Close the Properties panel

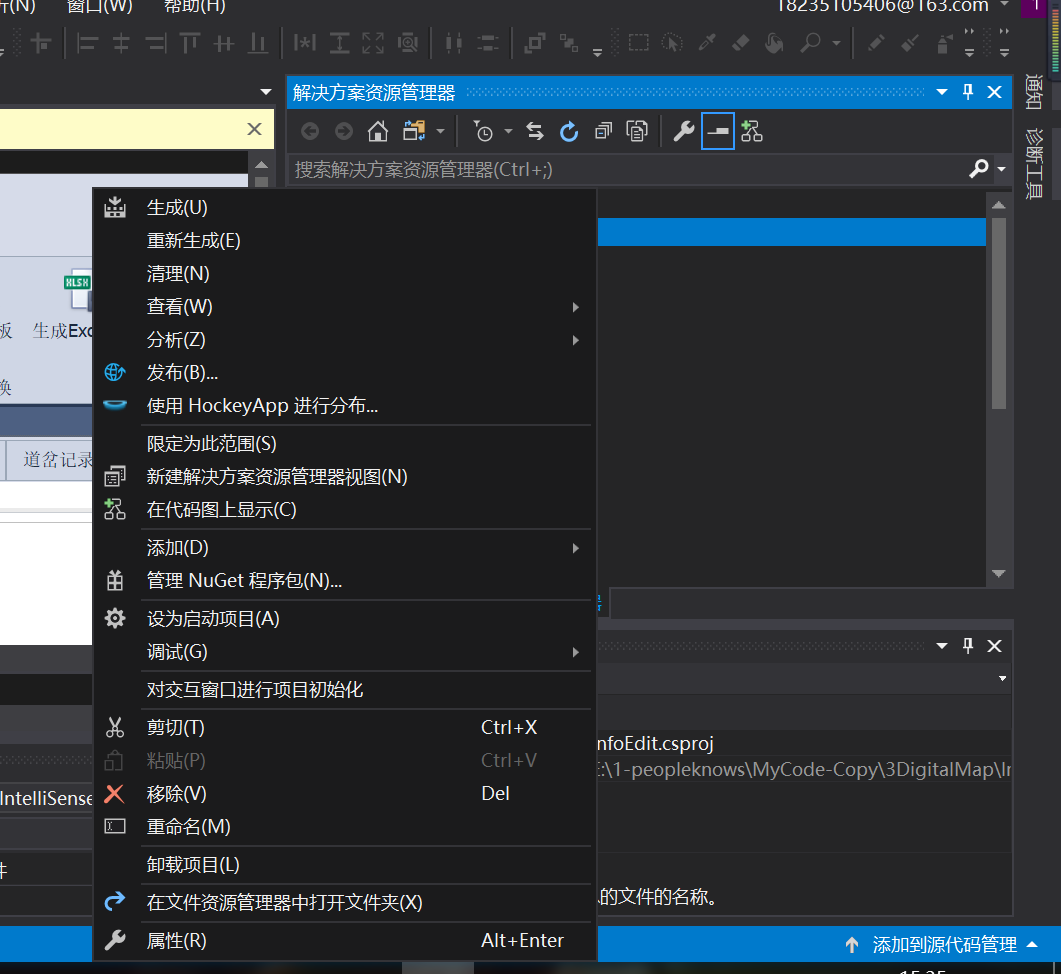(994, 646)
